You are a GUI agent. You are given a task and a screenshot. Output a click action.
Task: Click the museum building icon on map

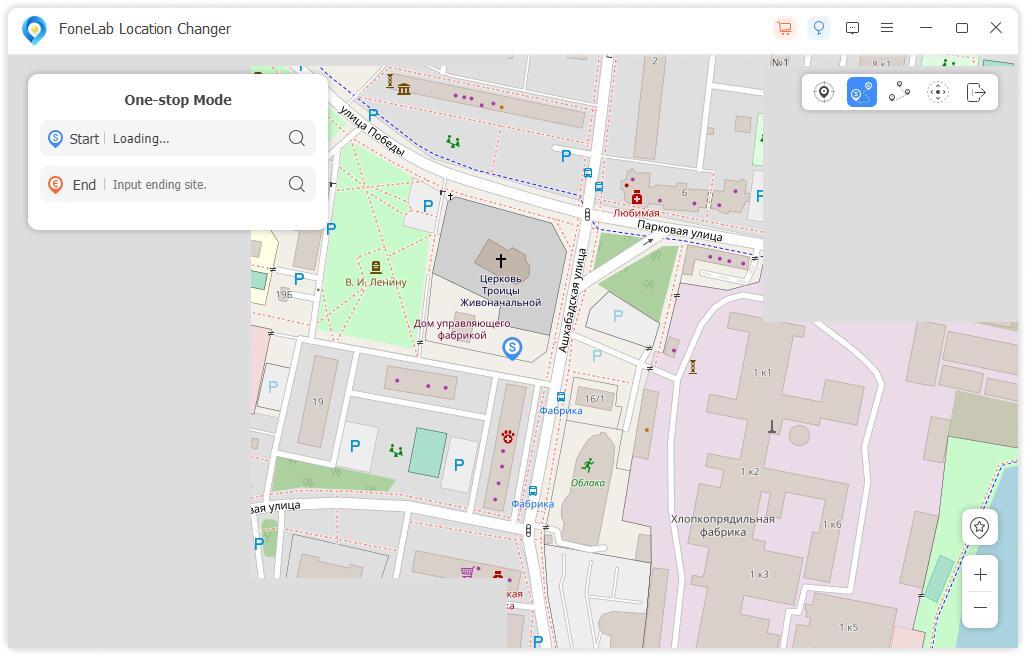tap(404, 89)
